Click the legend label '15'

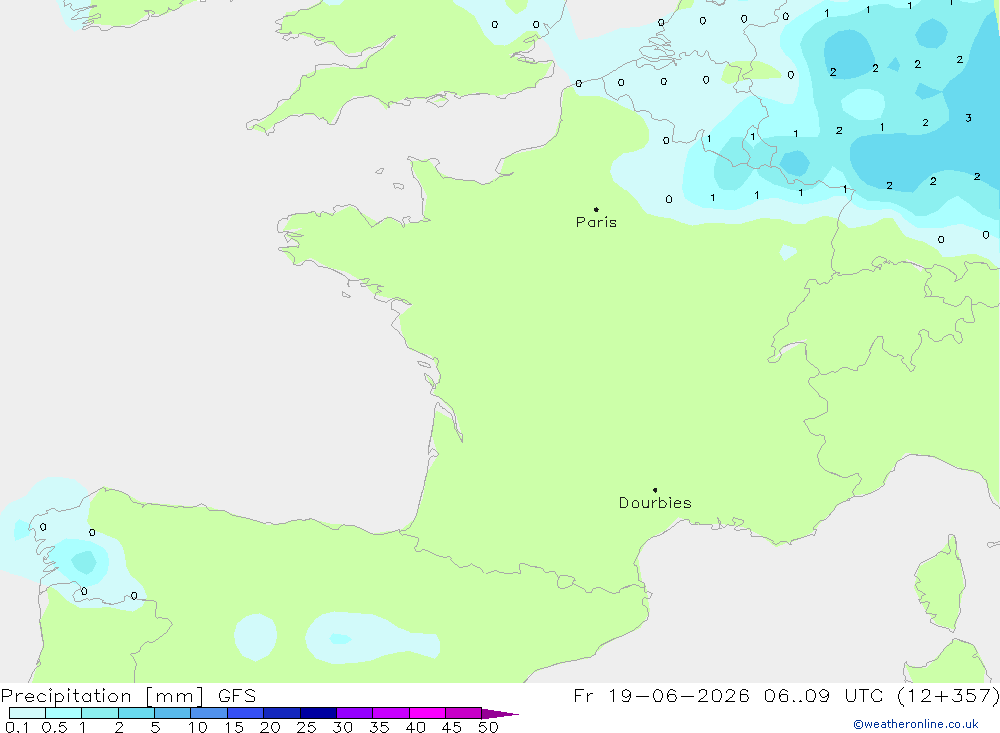click(x=234, y=727)
